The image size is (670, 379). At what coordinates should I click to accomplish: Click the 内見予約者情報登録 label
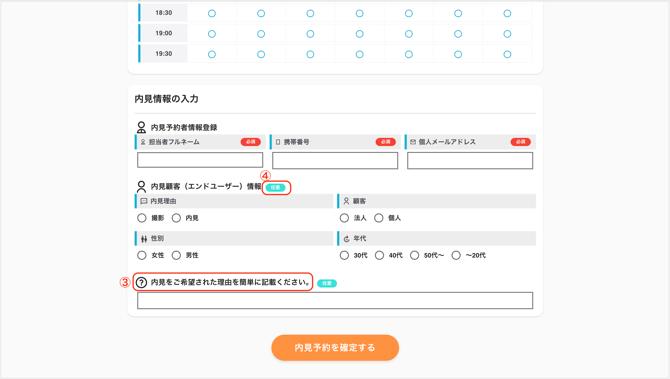184,127
